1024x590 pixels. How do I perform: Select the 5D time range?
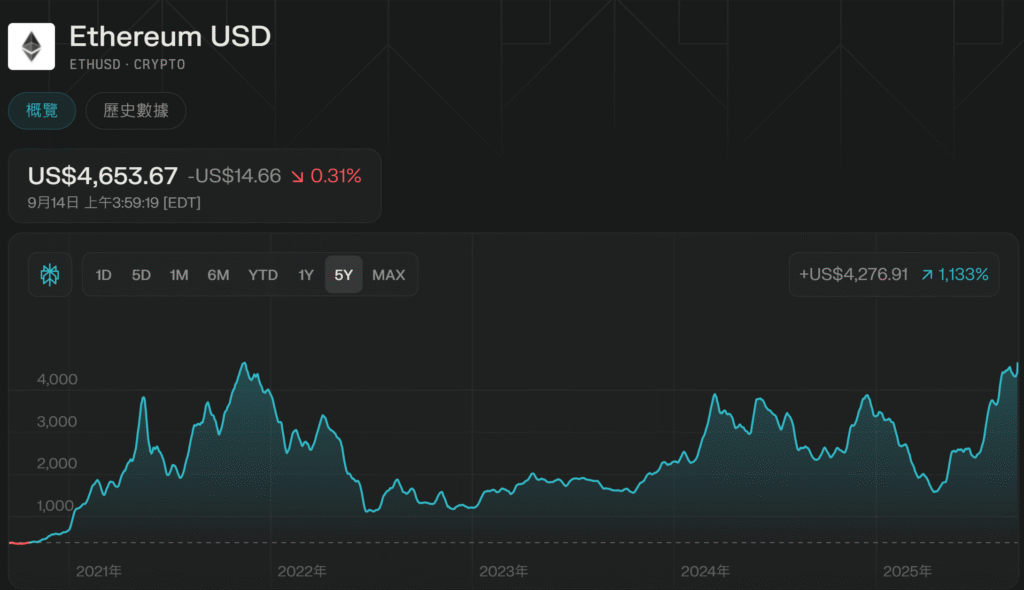(x=141, y=275)
